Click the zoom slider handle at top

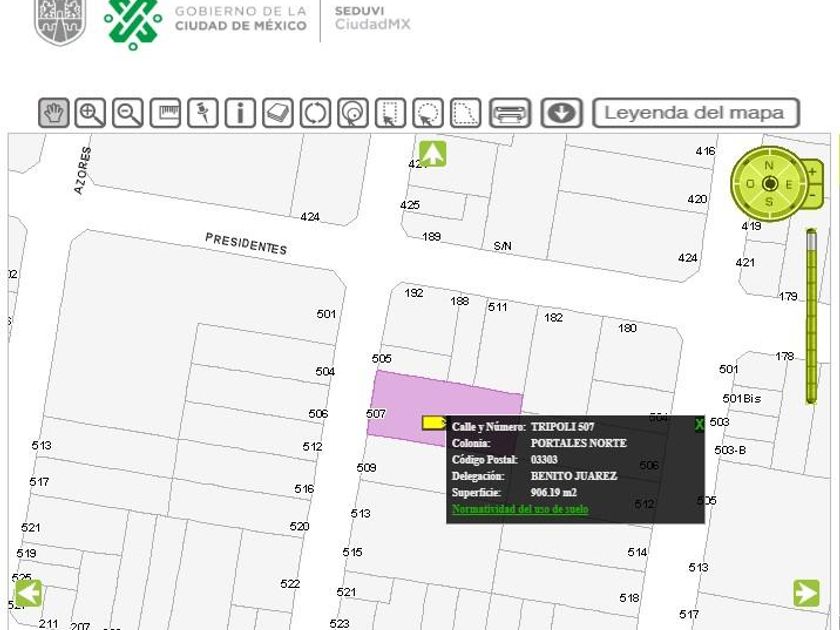click(x=812, y=239)
